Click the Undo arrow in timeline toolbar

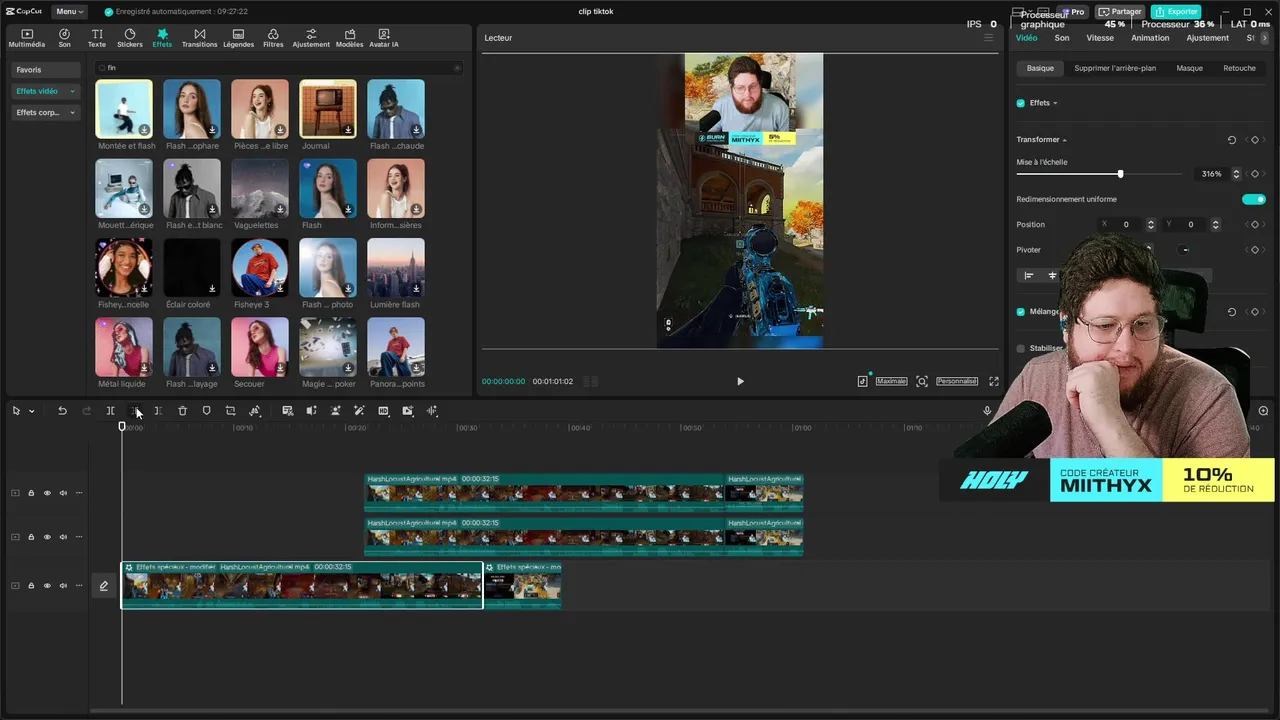click(x=62, y=411)
